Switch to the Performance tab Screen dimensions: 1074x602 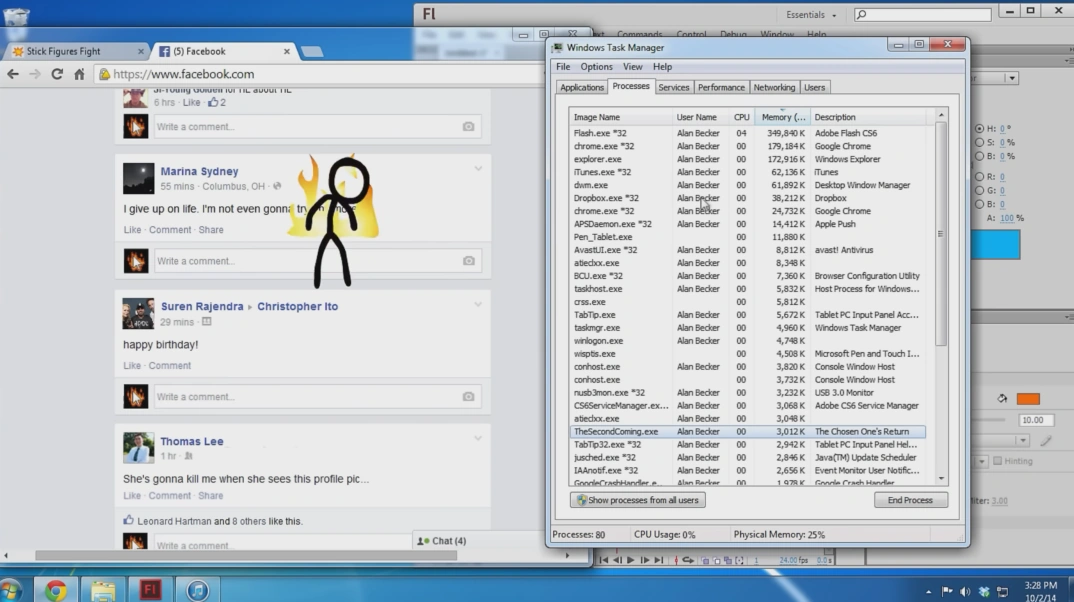[x=721, y=88]
